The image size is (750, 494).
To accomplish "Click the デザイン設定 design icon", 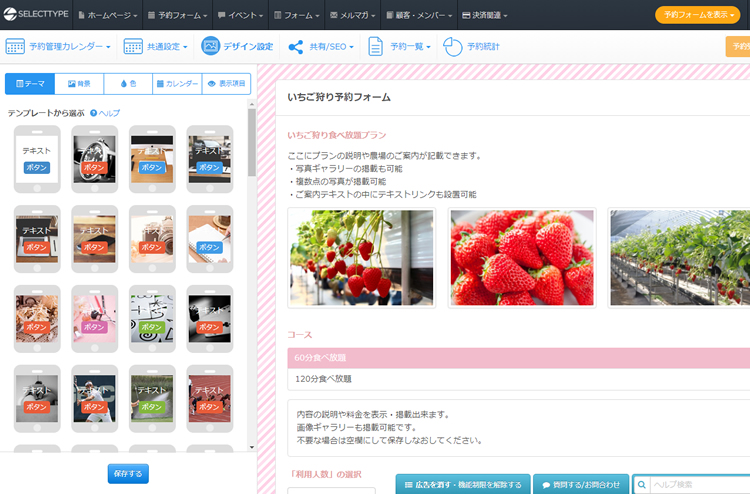I will (211, 47).
